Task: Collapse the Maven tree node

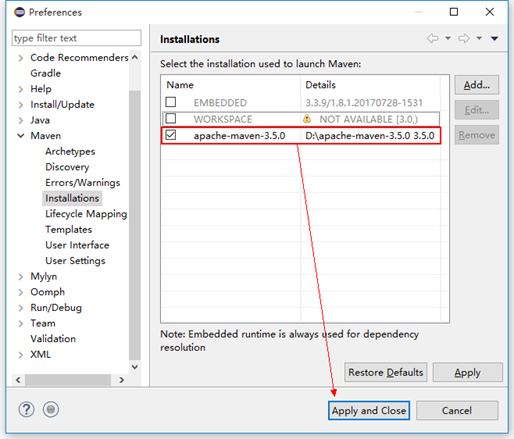Action: 21,136
